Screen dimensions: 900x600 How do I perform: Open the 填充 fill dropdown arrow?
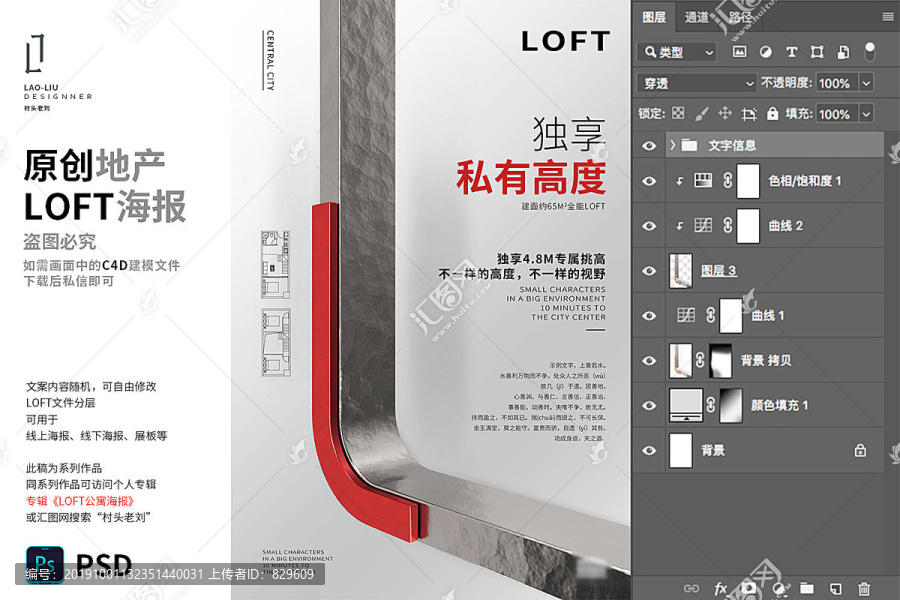tap(866, 114)
